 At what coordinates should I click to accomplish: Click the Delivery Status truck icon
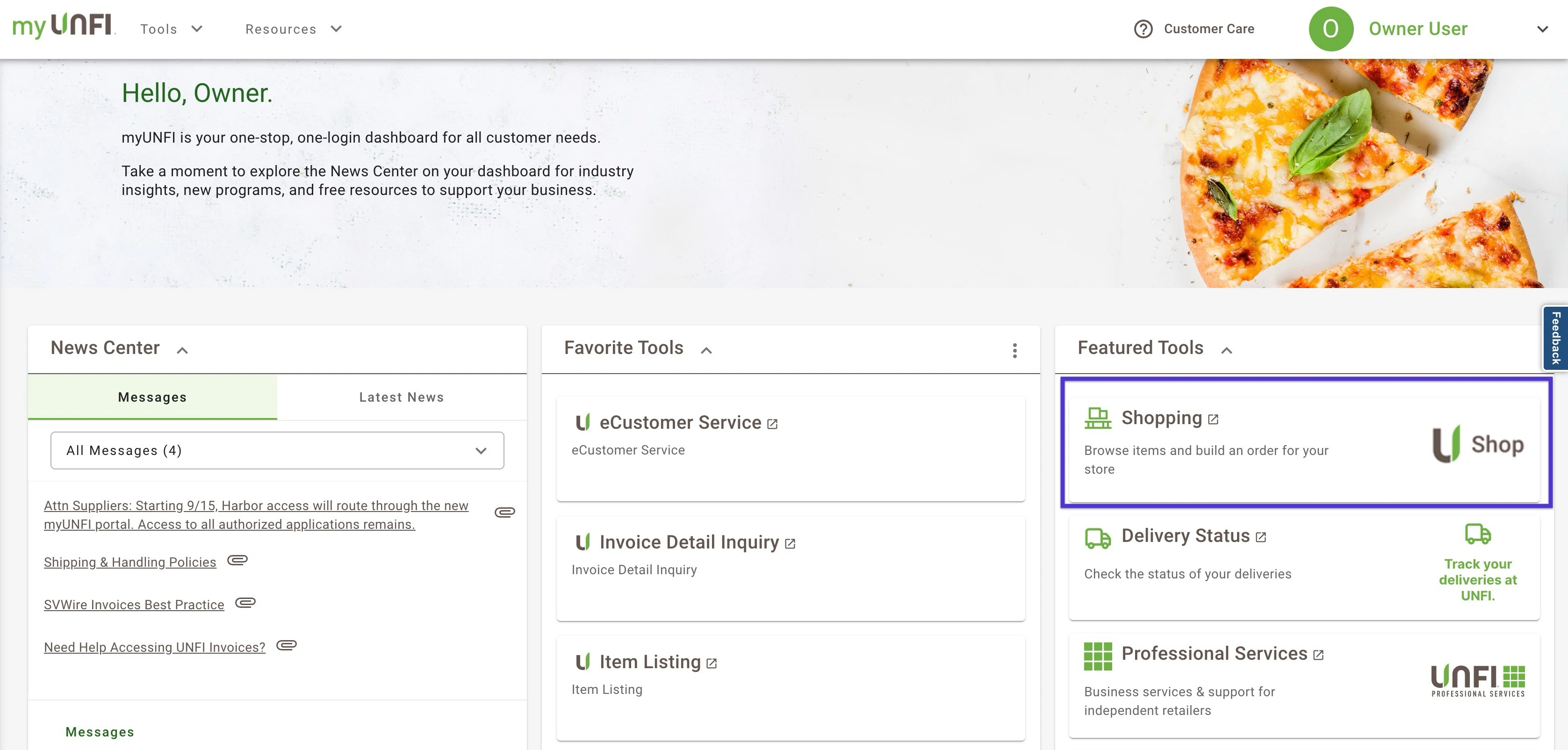[x=1098, y=538]
